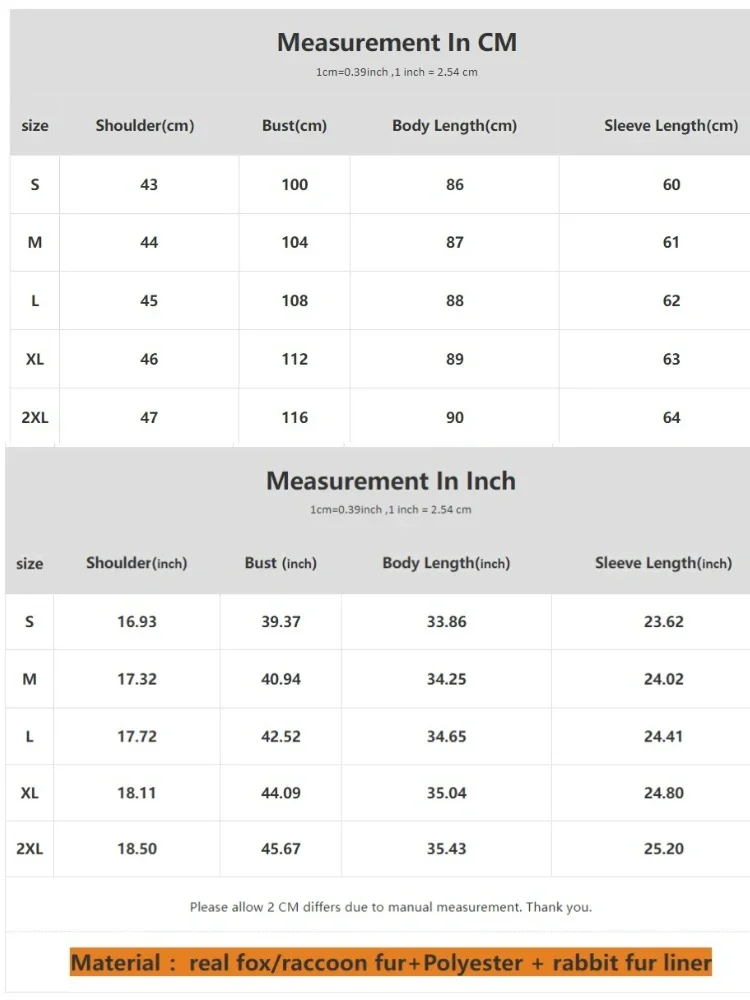Click body length value 35.04 for XL
This screenshot has width=750, height=1000.
point(446,794)
